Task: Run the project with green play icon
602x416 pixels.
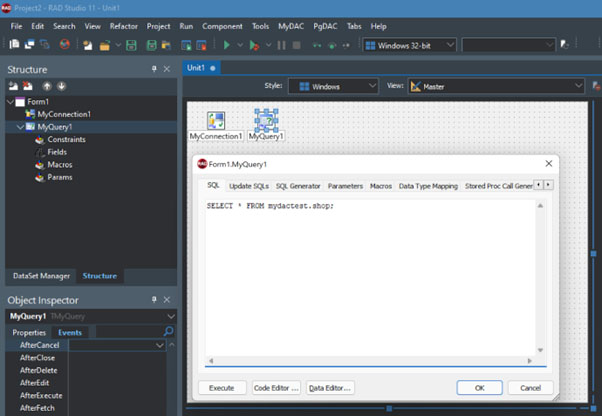Action: [227, 45]
